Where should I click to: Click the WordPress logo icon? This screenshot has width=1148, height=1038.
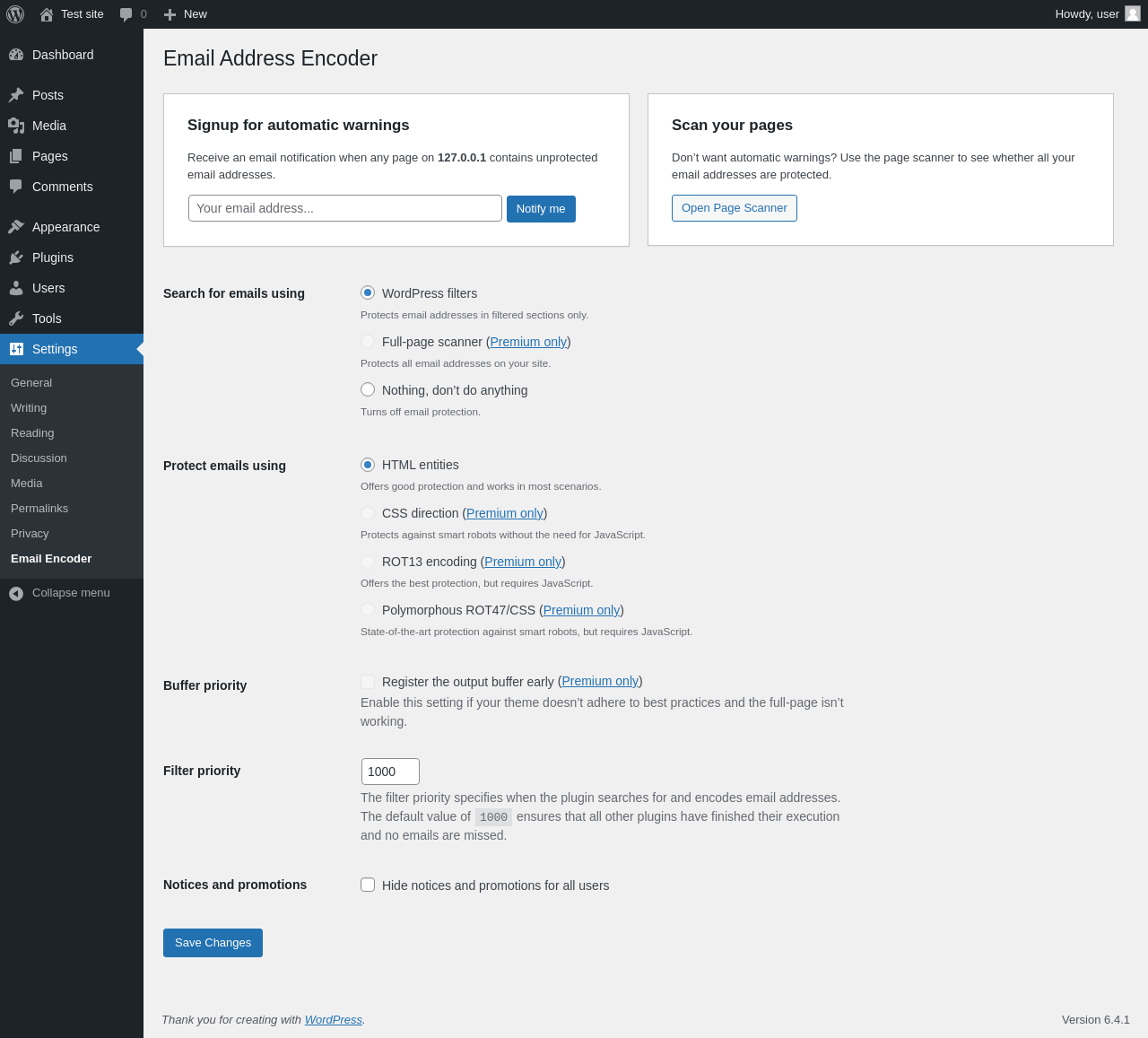(15, 14)
